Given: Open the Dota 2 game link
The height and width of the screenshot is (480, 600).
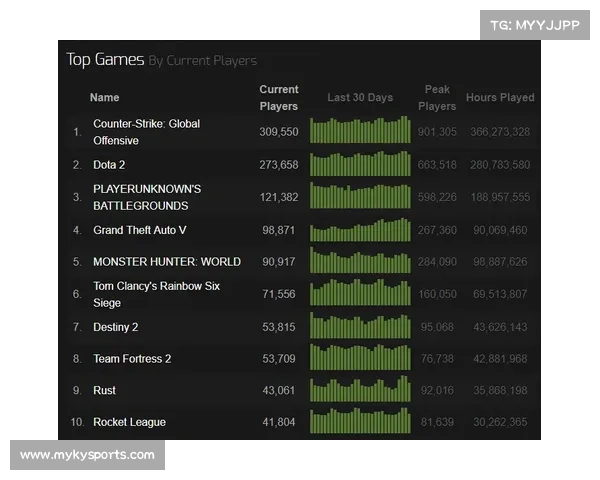Looking at the screenshot, I should (x=109, y=165).
